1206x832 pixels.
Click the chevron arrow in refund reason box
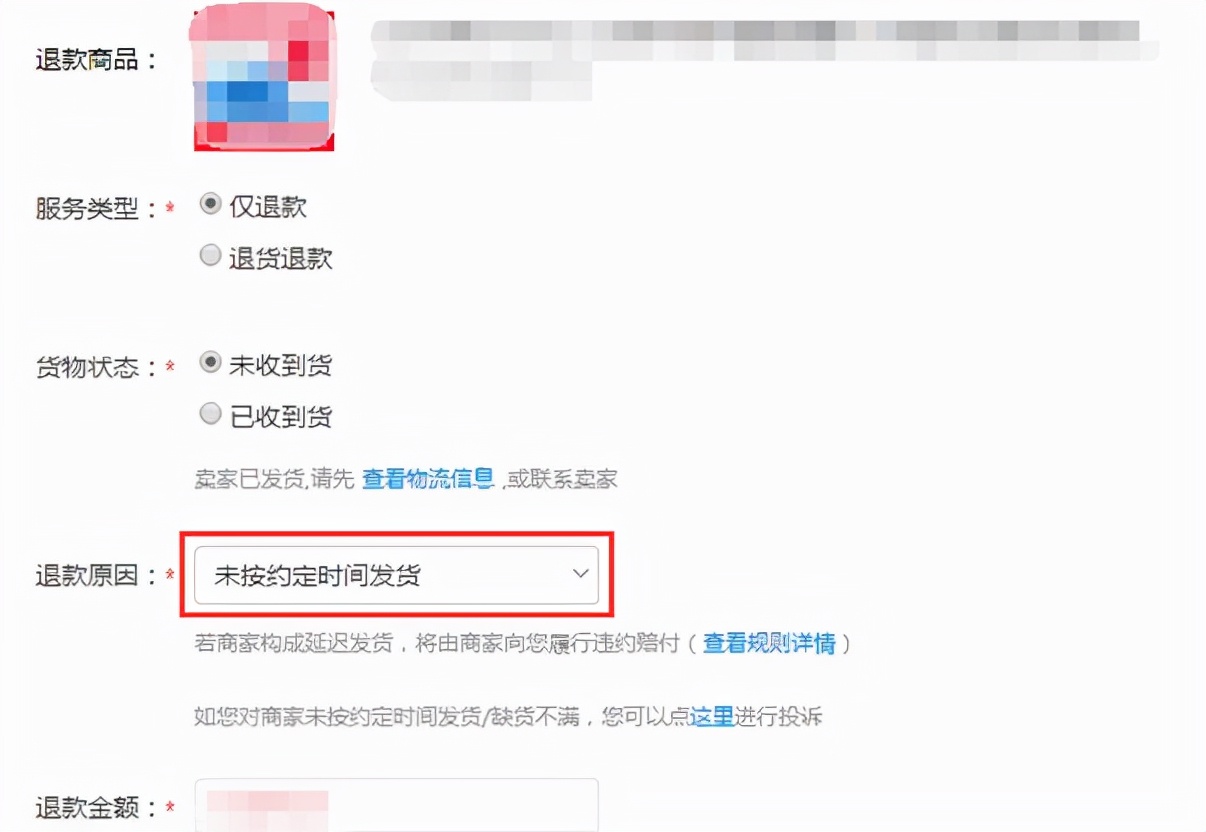(x=579, y=574)
